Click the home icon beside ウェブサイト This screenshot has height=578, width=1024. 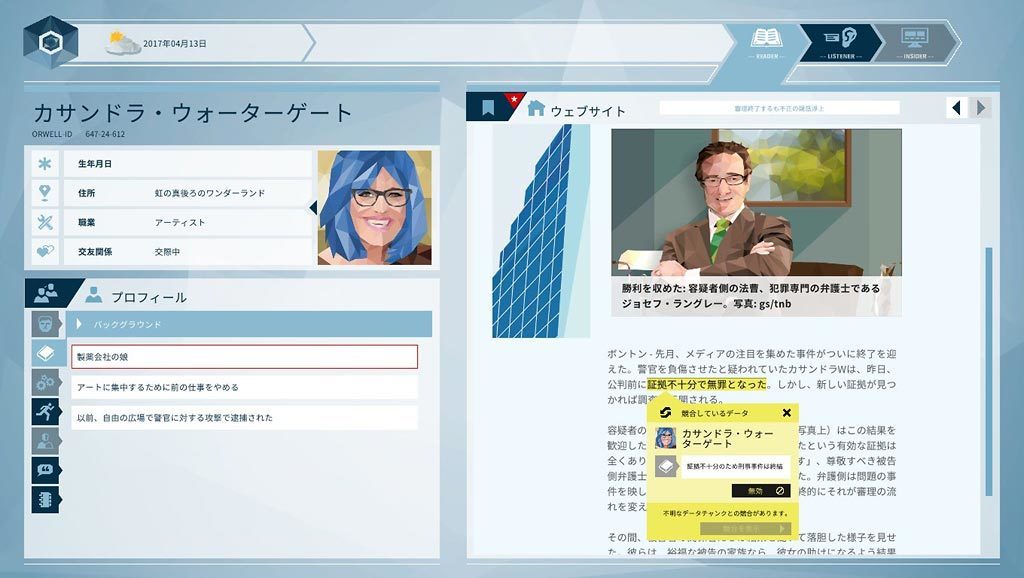(x=536, y=108)
